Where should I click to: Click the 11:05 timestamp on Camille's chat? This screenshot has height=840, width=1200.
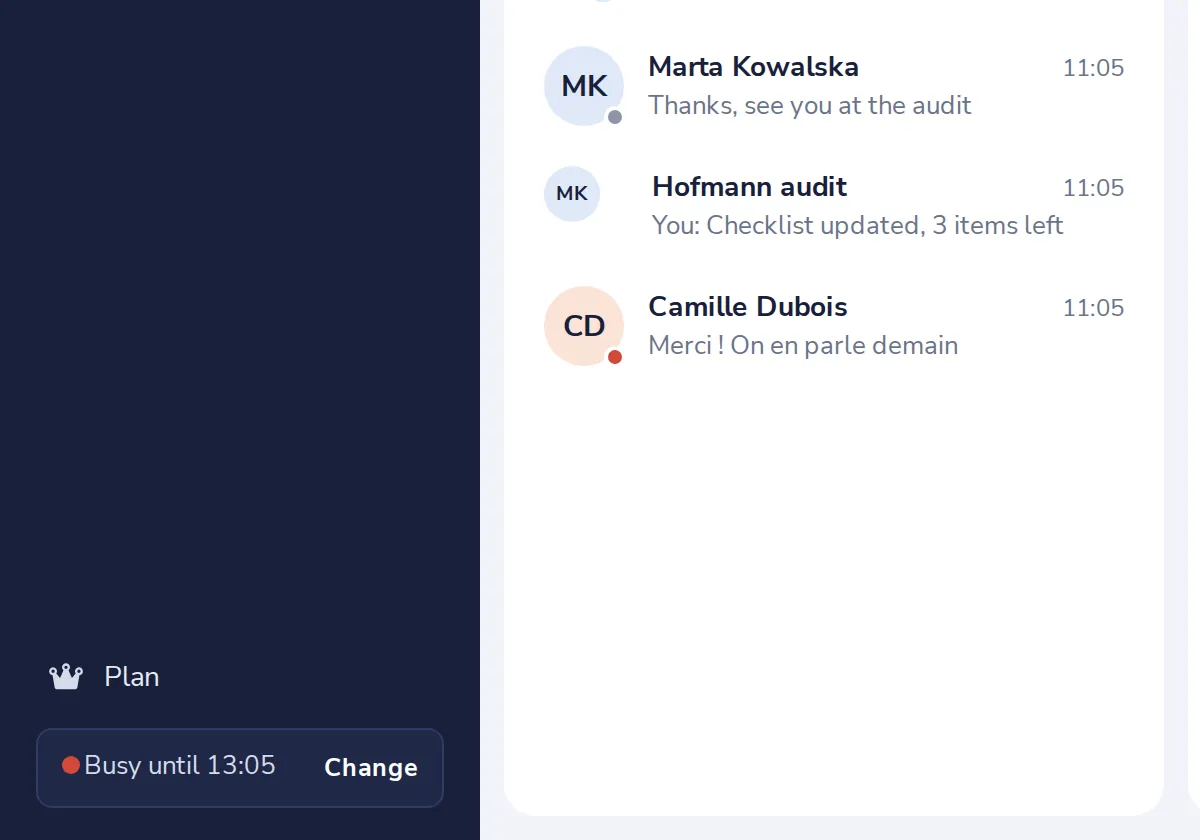[1093, 308]
